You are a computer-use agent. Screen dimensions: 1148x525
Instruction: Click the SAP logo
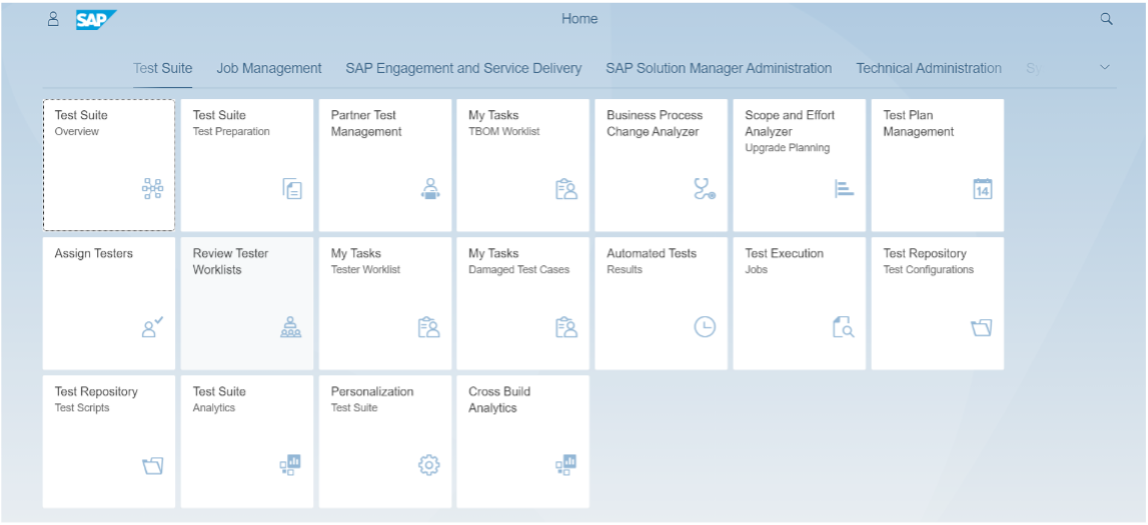(x=95, y=20)
